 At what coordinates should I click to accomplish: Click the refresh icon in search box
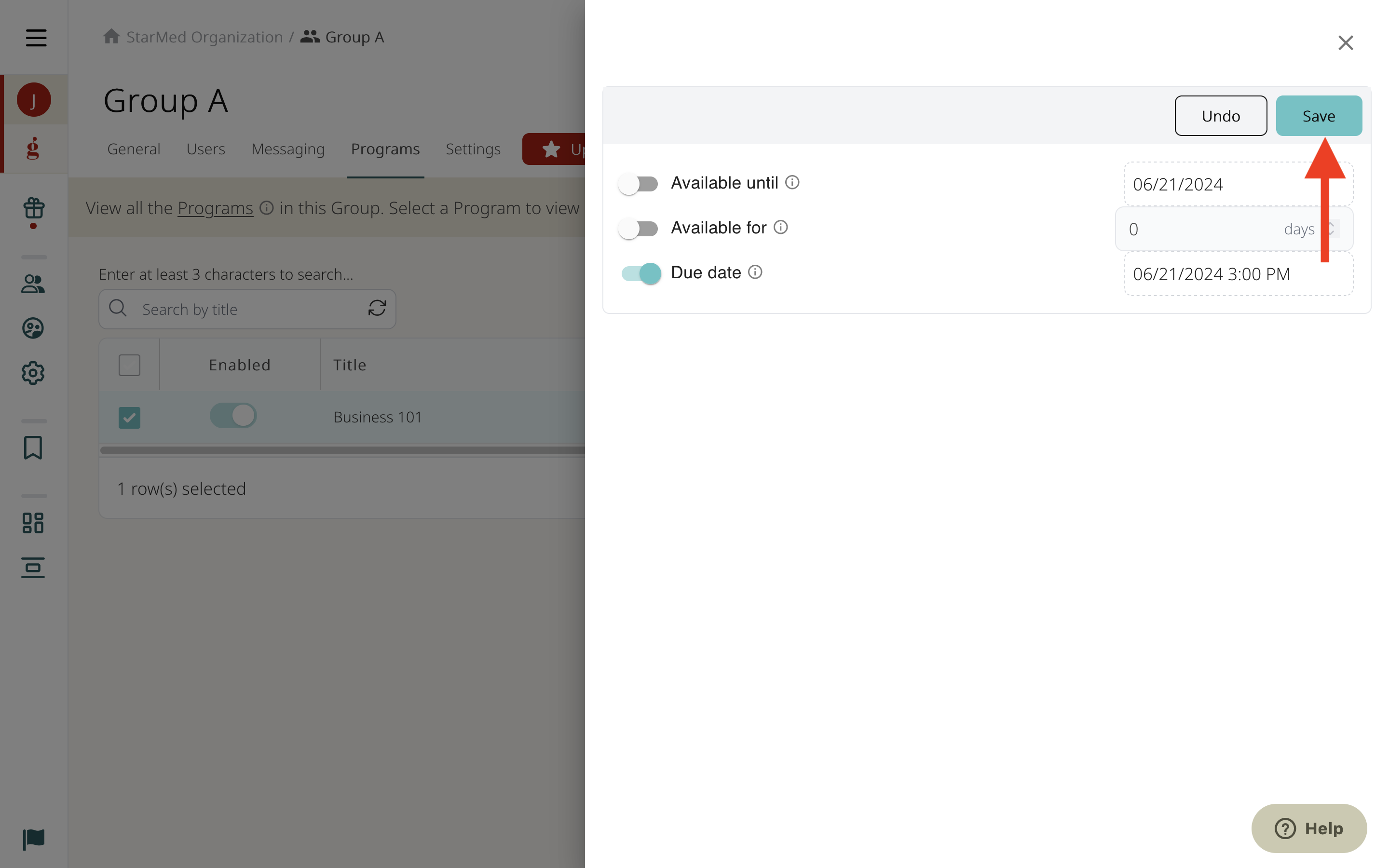pos(377,308)
